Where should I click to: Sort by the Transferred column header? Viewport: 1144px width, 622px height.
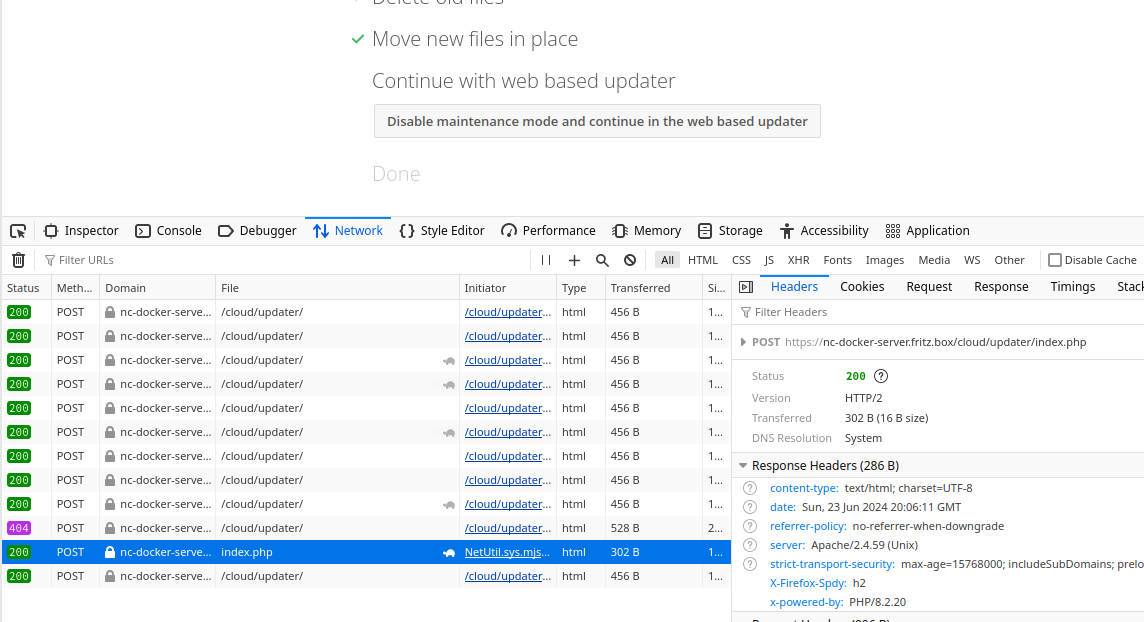[x=654, y=288]
